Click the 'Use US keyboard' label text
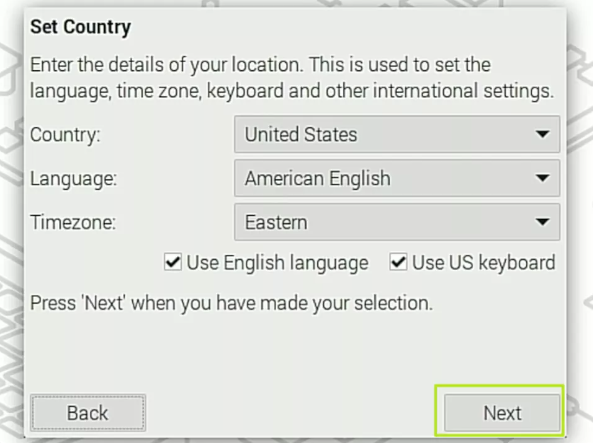Image resolution: width=593 pixels, height=443 pixels. [x=484, y=263]
